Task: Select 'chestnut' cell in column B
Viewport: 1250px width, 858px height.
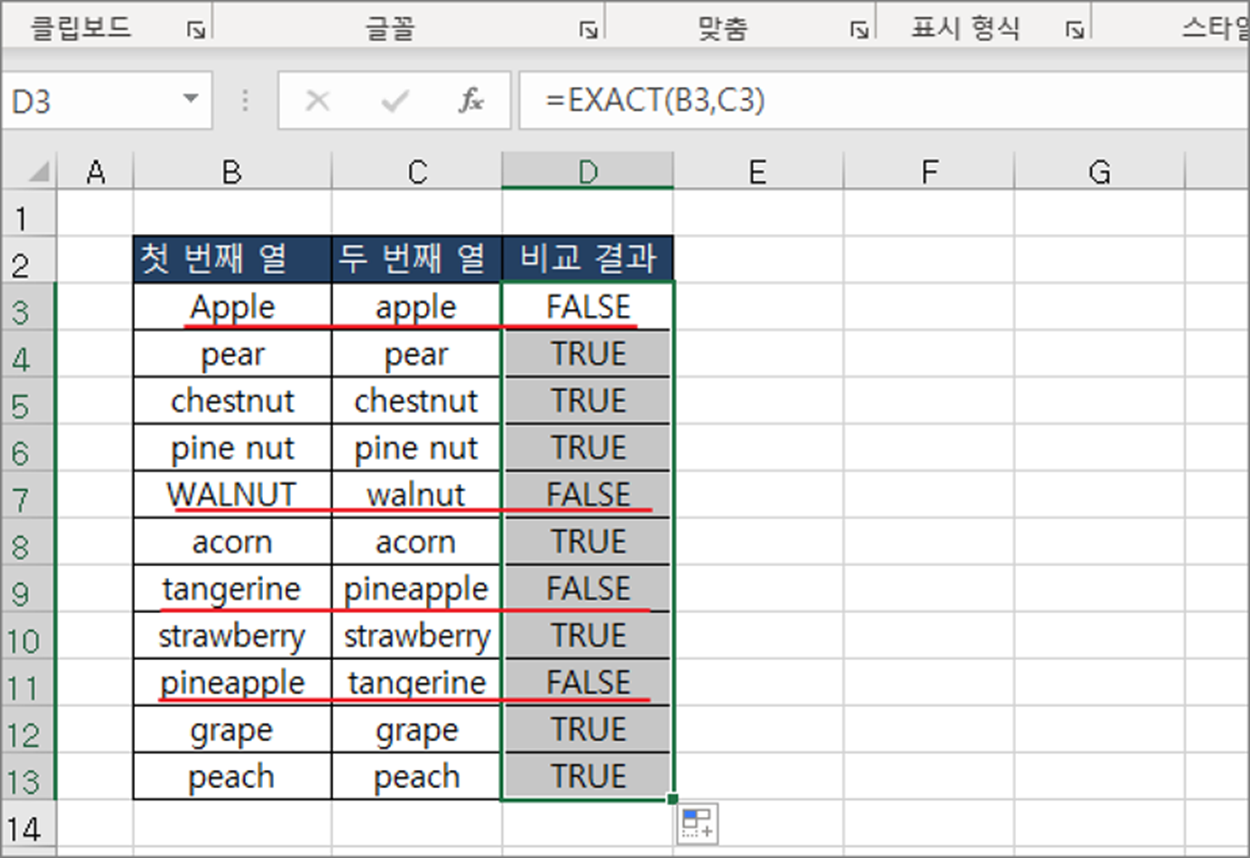Action: pos(232,401)
